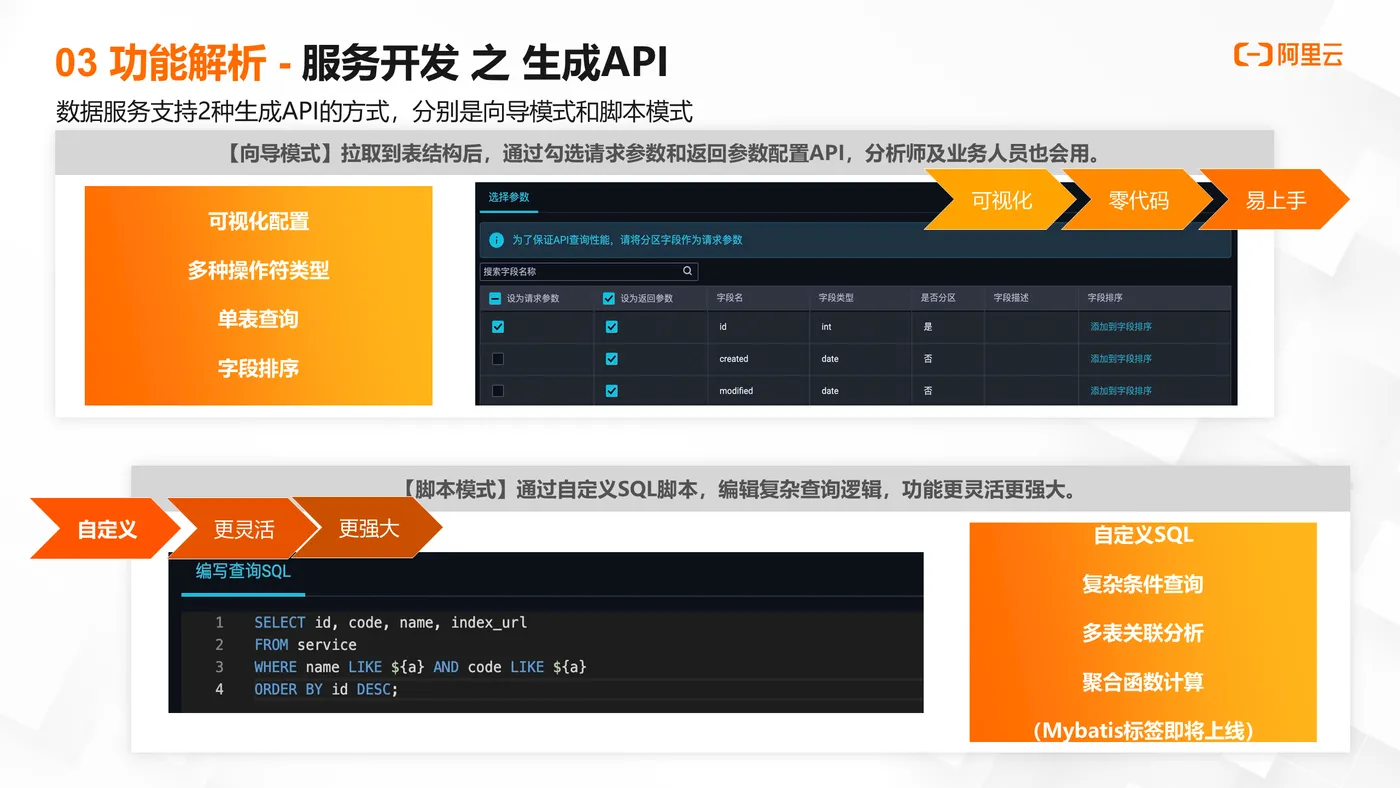The width and height of the screenshot is (1400, 788).
Task: Click the blue info icon in the notice bar
Action: (496, 240)
